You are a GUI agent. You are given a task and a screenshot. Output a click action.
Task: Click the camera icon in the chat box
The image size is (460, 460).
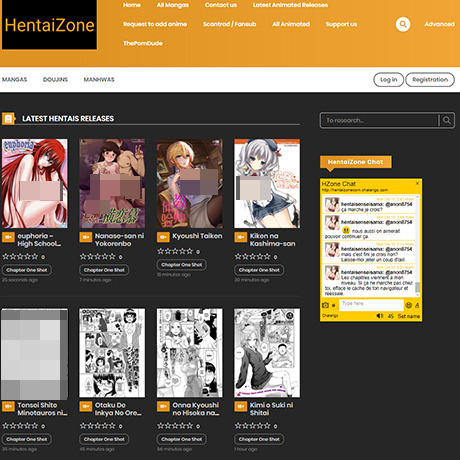(325, 305)
